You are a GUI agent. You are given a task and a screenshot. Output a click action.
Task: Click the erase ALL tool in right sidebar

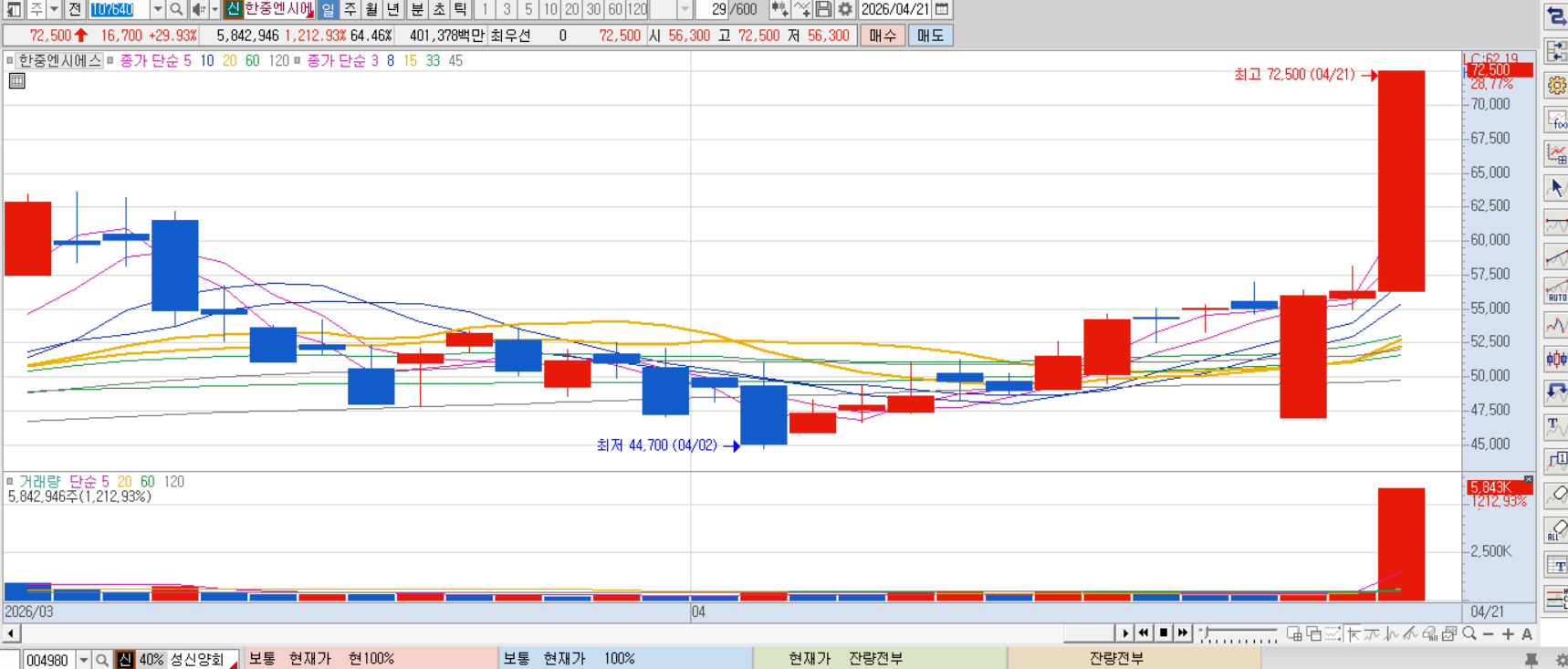(x=1556, y=530)
